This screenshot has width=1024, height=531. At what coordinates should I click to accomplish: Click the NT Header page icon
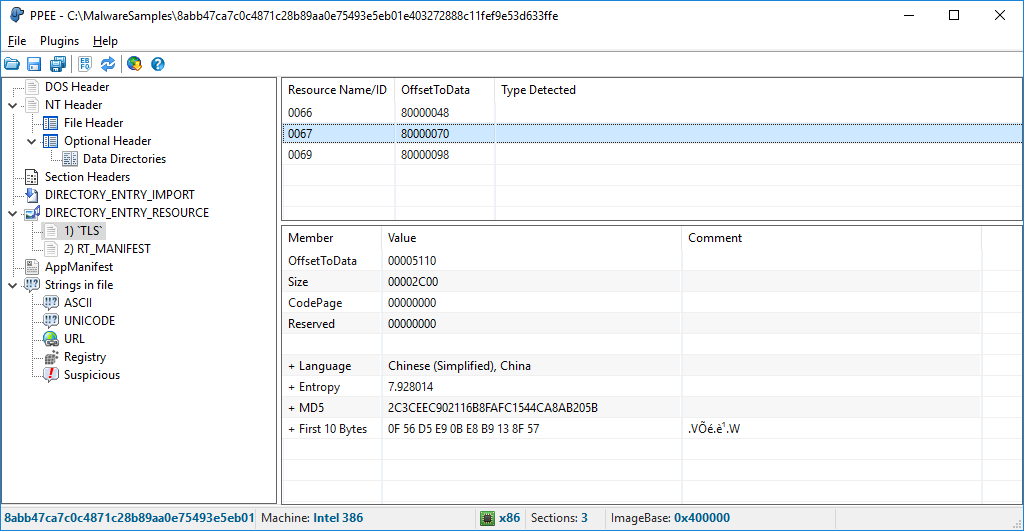[x=31, y=105]
